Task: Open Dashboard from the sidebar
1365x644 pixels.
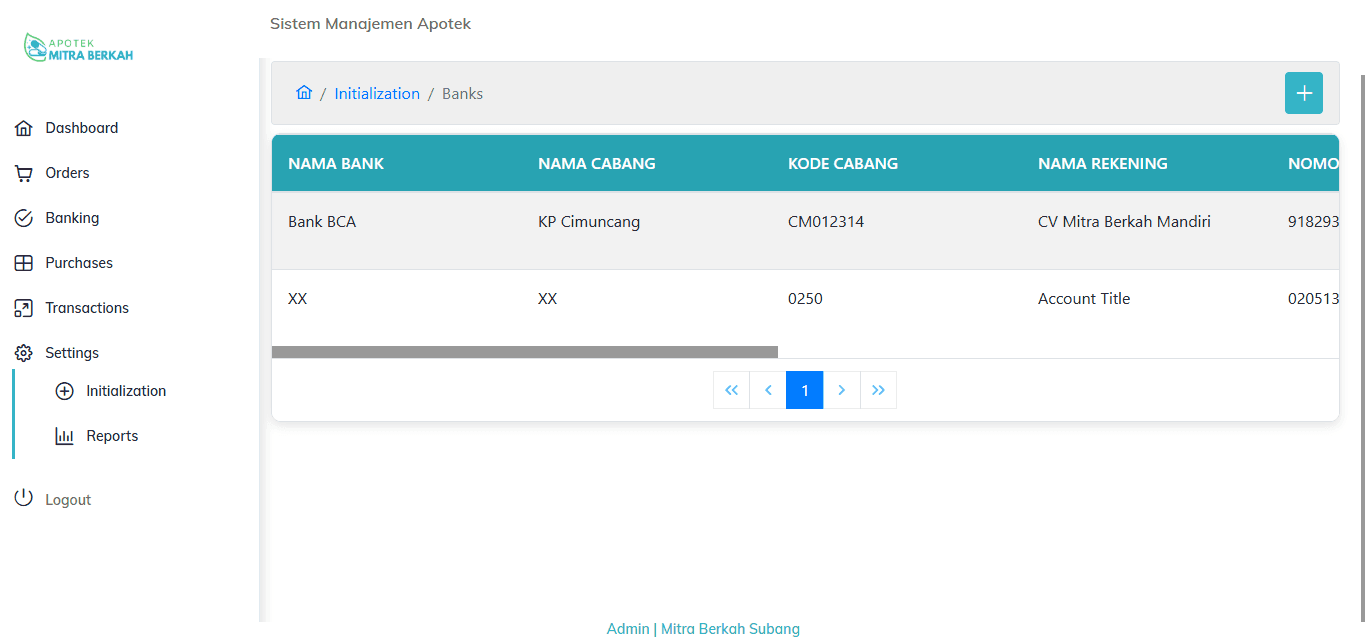Action: (x=81, y=128)
